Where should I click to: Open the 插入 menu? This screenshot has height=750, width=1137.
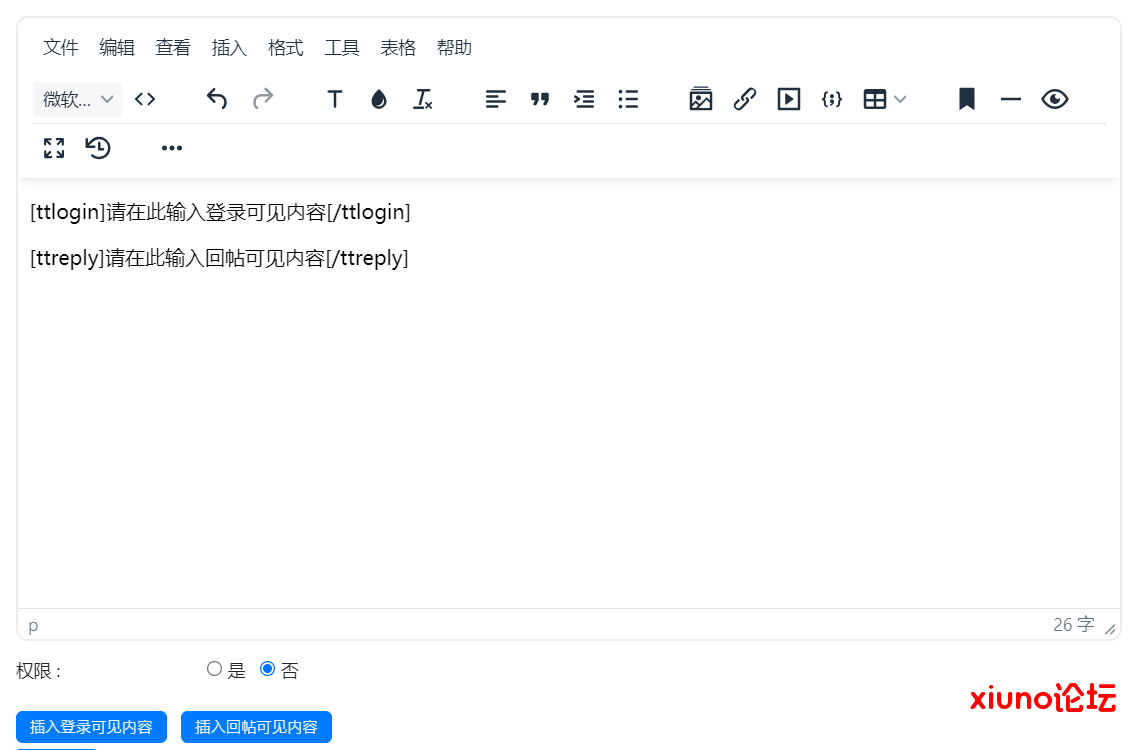tap(229, 48)
